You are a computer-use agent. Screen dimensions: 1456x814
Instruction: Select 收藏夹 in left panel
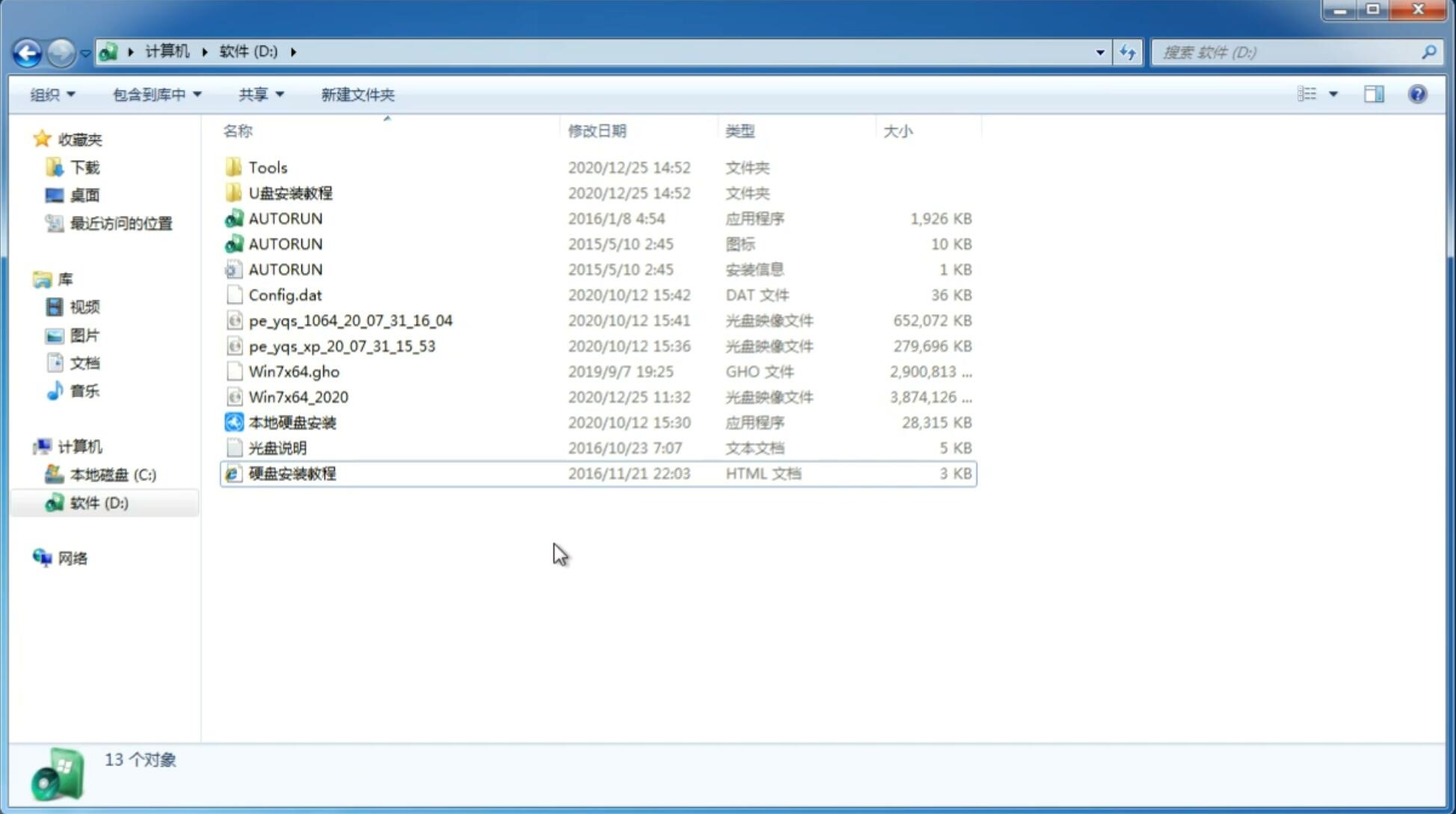(91, 139)
